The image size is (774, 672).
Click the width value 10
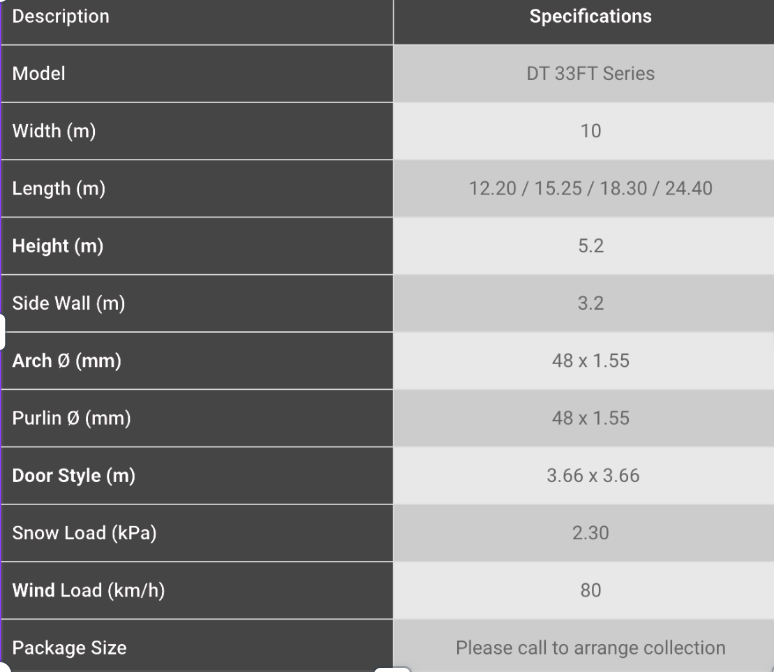590,131
